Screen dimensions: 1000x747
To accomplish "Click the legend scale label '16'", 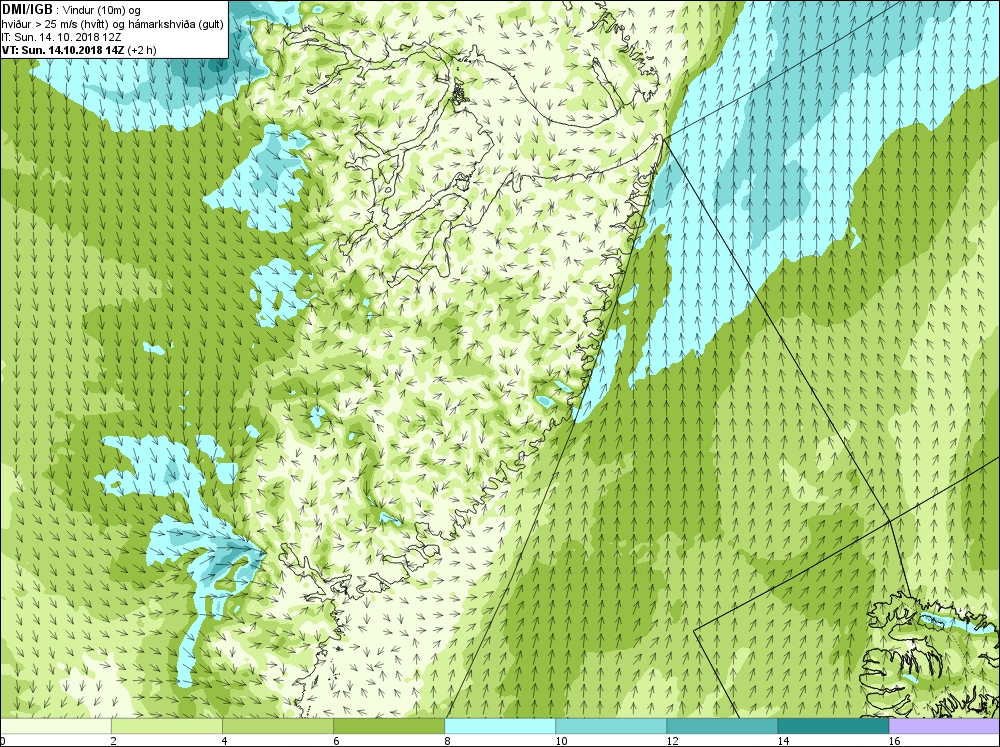I will 894,741.
